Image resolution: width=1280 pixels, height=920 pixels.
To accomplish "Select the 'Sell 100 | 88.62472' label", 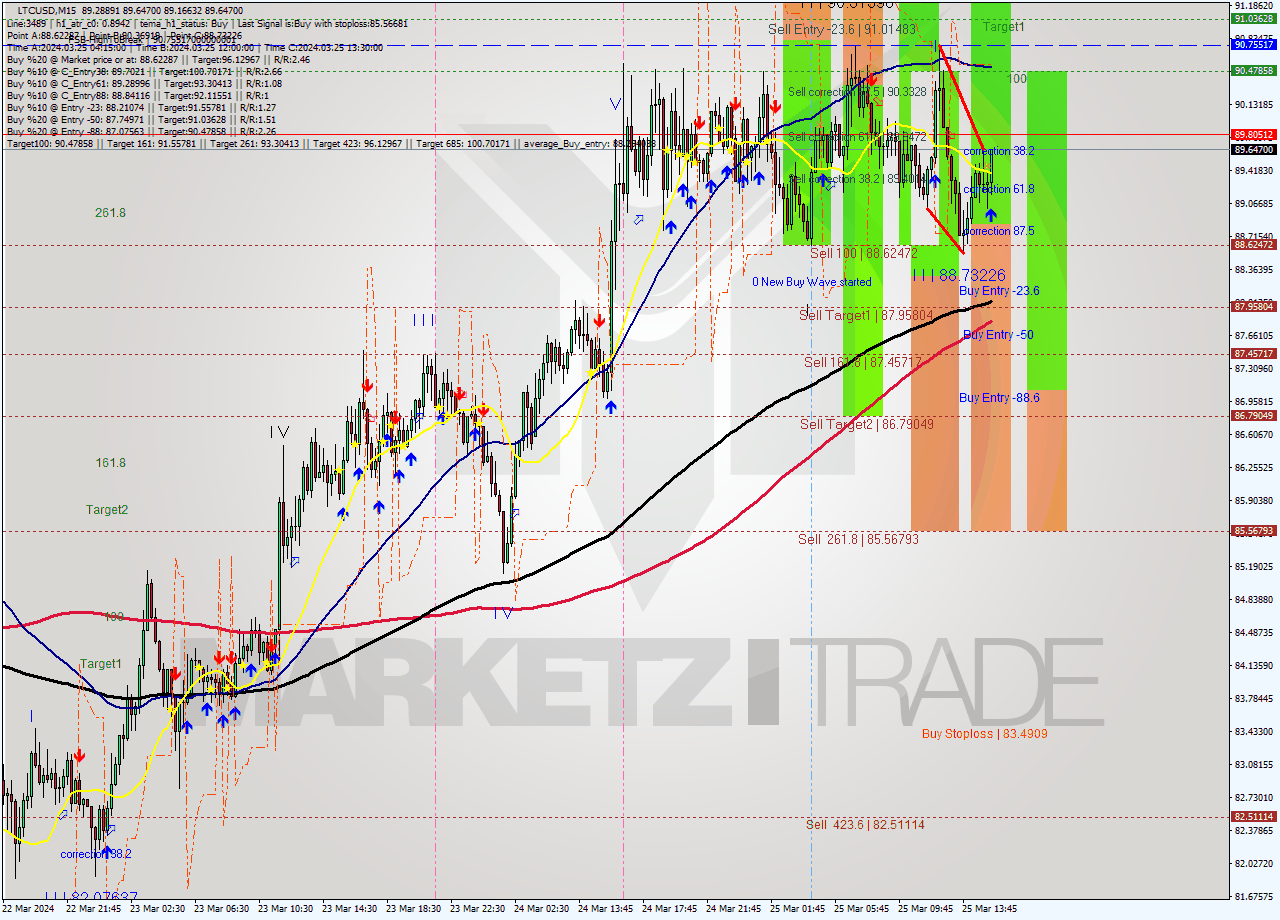I will [x=864, y=253].
